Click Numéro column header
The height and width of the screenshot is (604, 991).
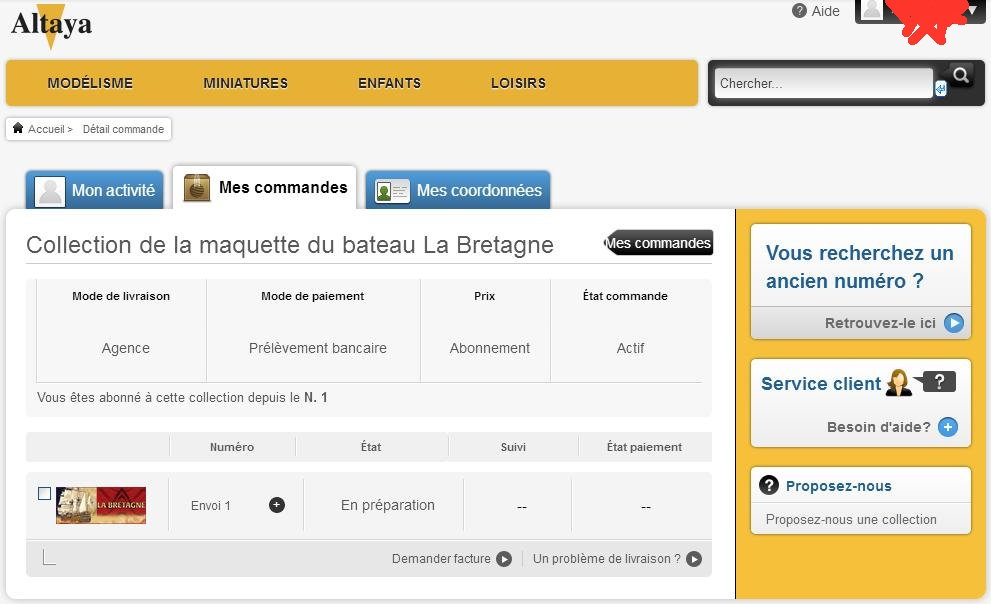click(232, 447)
